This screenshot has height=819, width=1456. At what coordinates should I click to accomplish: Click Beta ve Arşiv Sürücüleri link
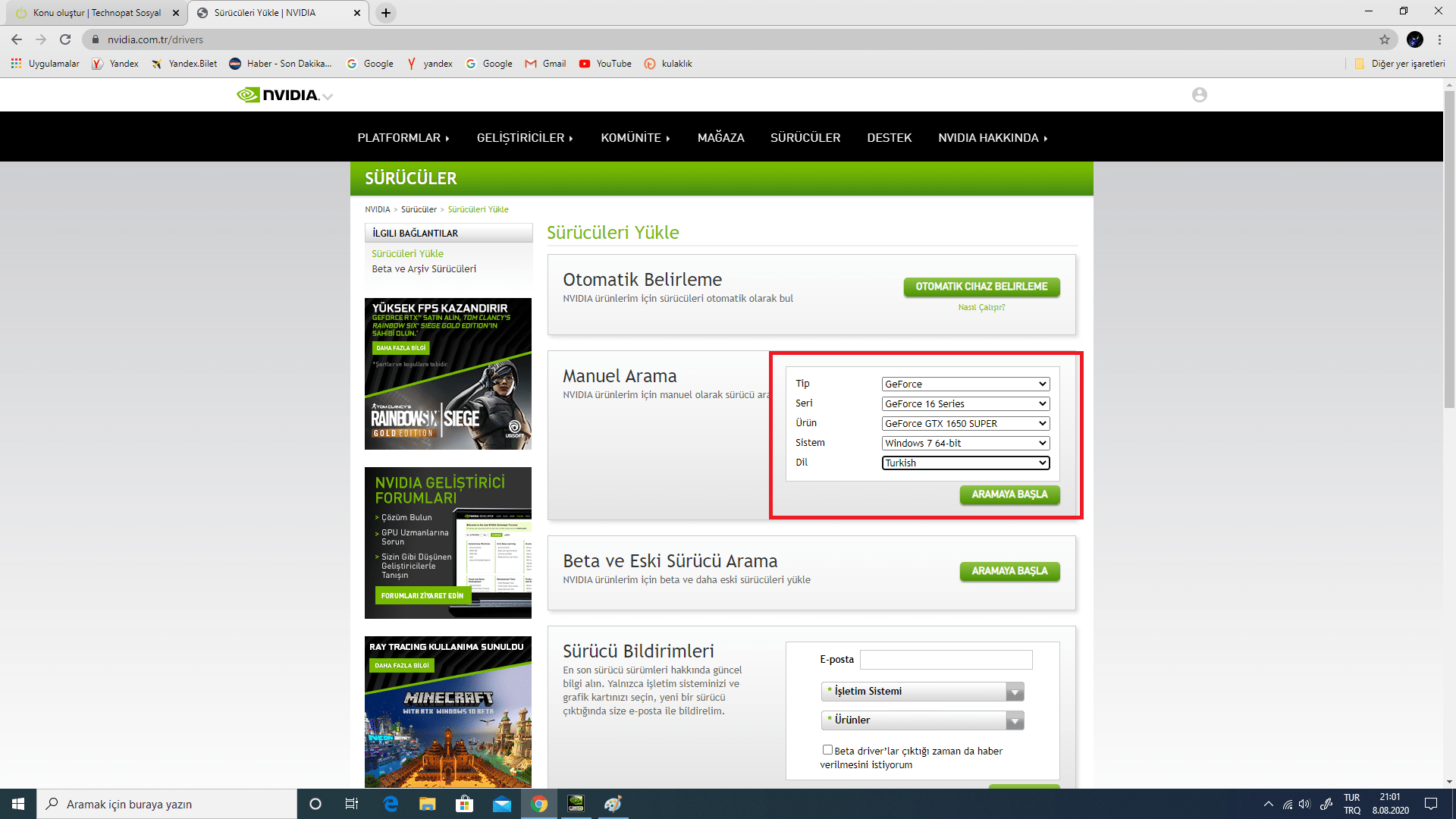pos(424,269)
